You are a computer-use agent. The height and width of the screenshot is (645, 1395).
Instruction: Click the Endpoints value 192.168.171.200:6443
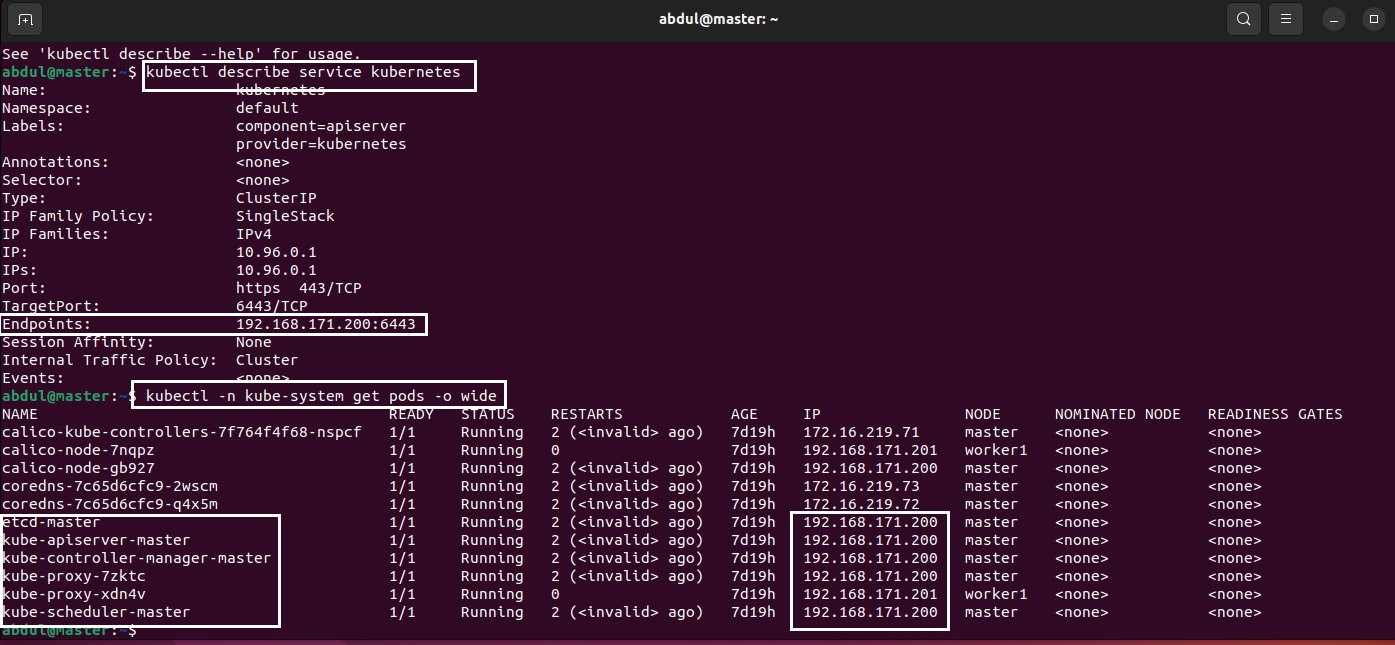(x=325, y=324)
